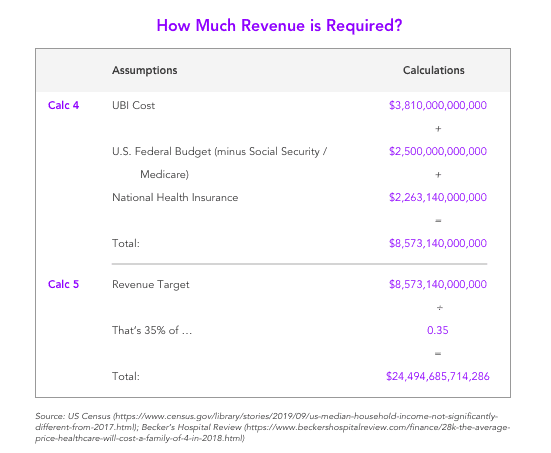551x453 pixels.
Task: Click the 'Calc 5' row label
Action: pyautogui.click(x=64, y=284)
